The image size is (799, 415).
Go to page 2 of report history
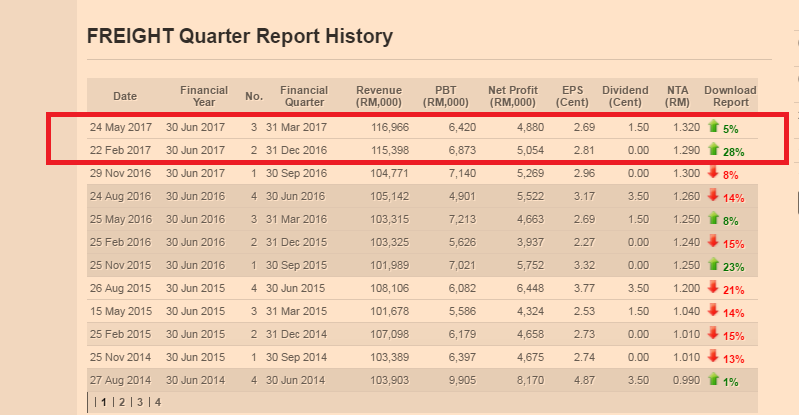[122, 402]
